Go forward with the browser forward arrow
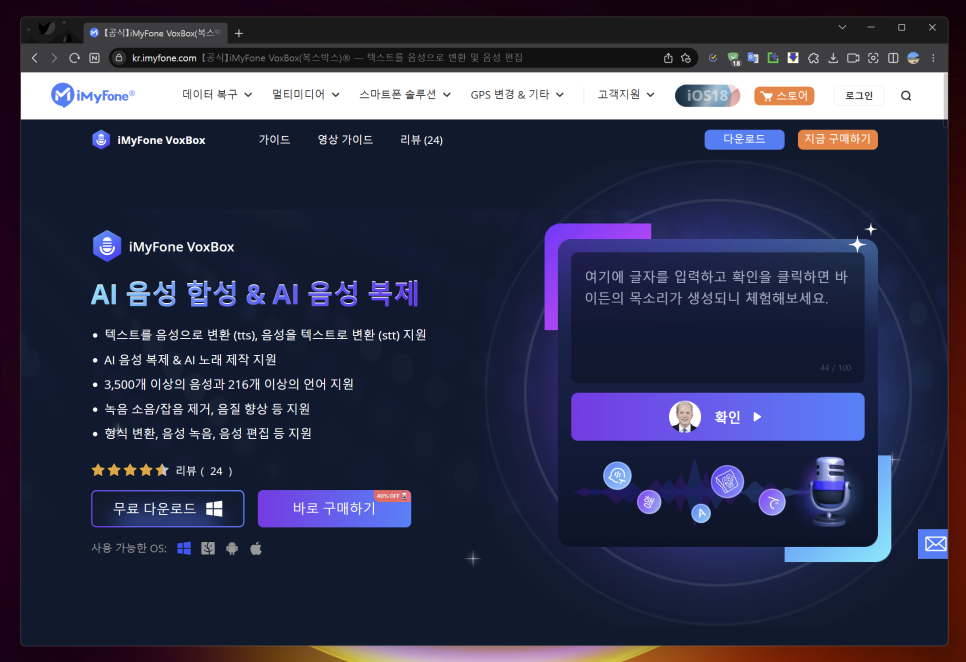 point(54,58)
